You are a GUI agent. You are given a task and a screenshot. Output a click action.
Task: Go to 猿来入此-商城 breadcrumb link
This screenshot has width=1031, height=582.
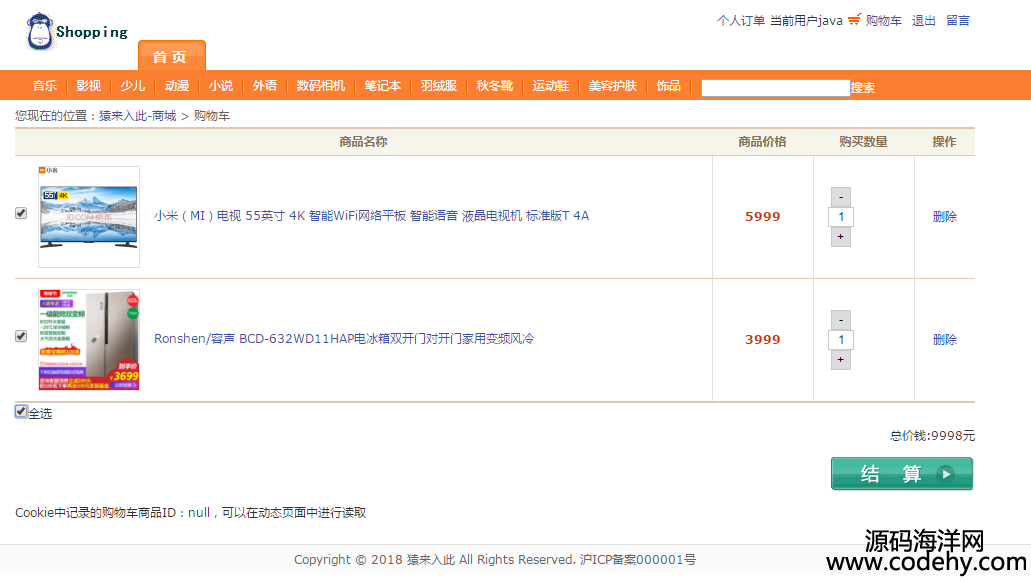137,116
